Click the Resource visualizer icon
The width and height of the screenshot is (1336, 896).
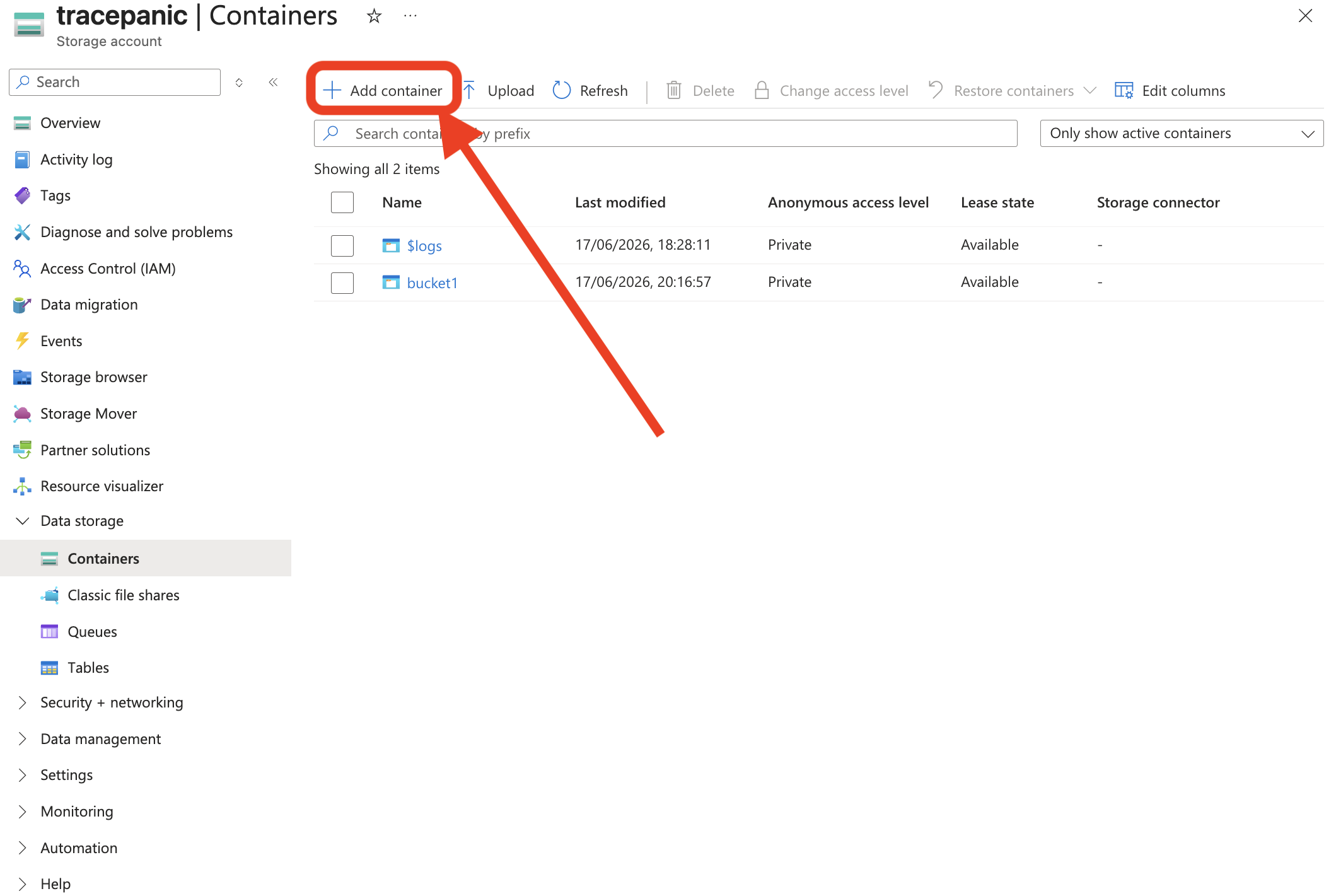pos(22,486)
